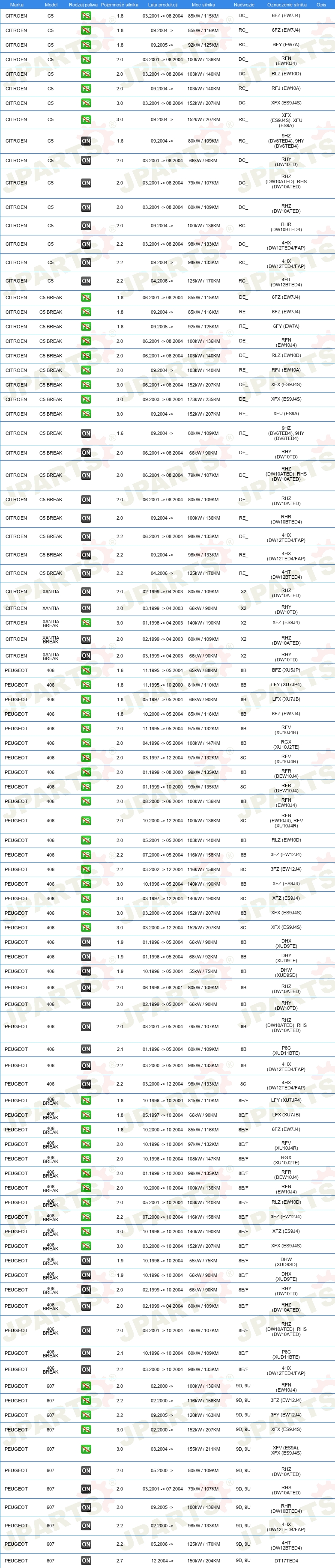The width and height of the screenshot is (335, 1568).
Task: Click the '120kW / 163KM' power cell
Action: click(203, 1415)
